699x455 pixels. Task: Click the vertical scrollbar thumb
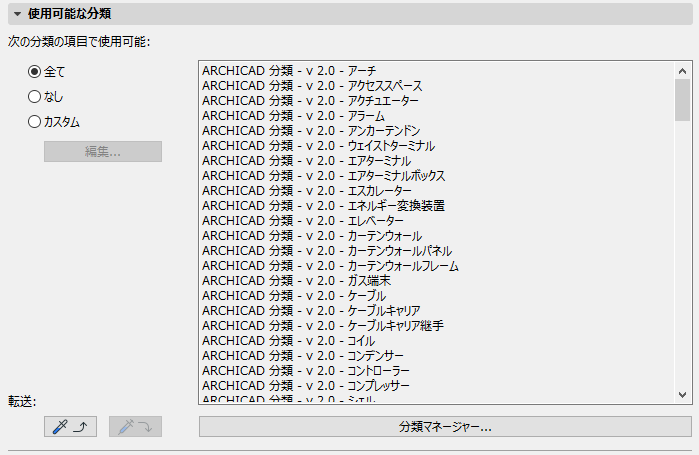point(682,100)
